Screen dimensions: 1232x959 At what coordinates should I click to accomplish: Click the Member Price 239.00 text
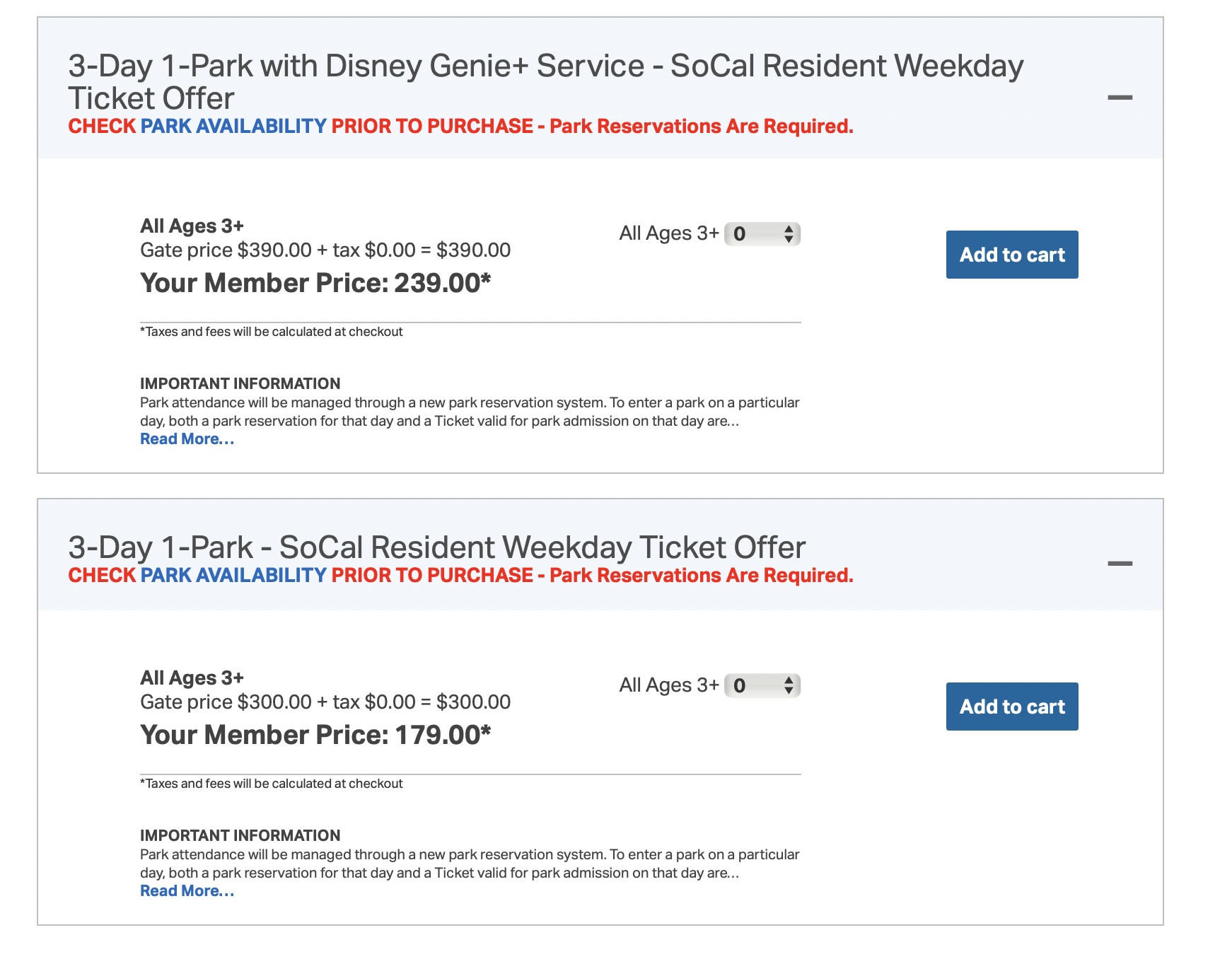coord(315,284)
